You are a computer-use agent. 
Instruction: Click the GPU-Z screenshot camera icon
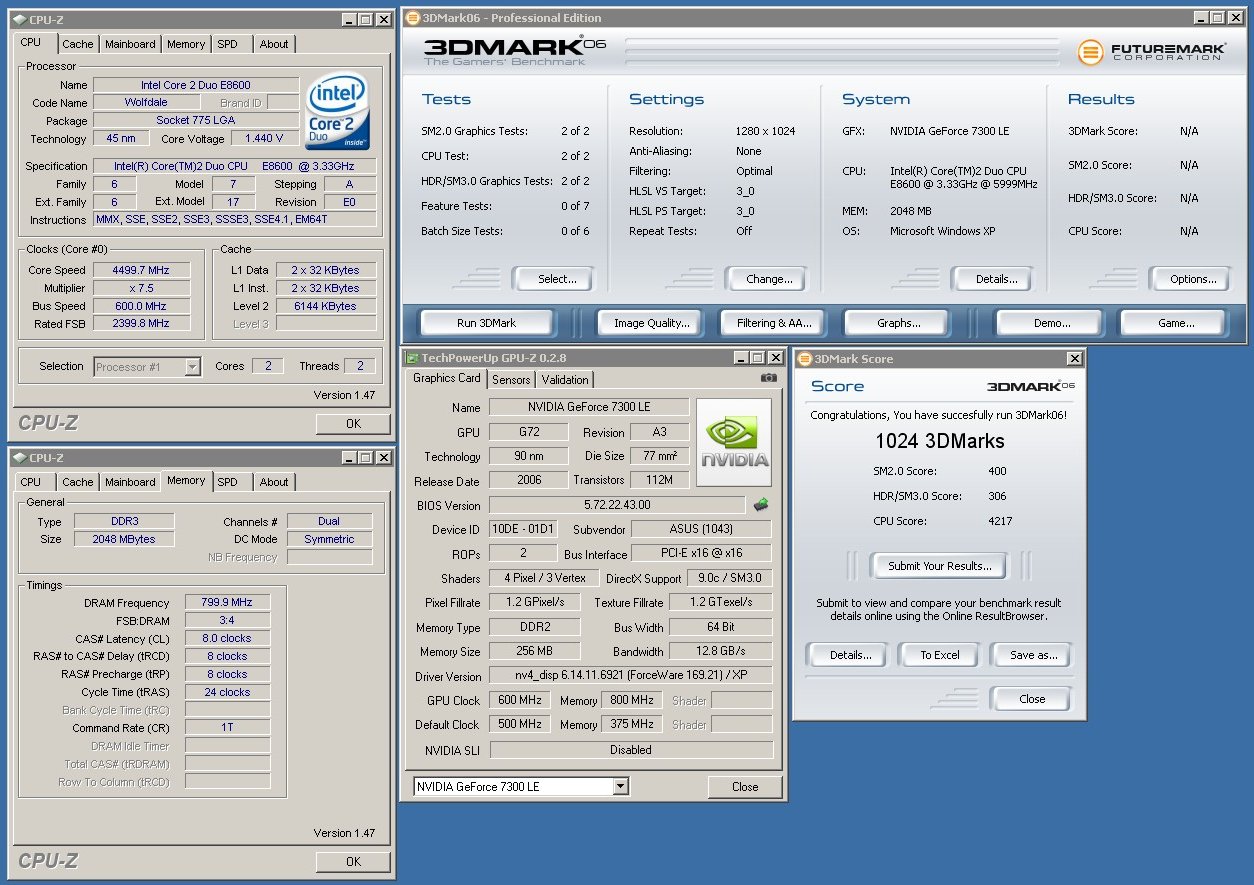tap(768, 378)
